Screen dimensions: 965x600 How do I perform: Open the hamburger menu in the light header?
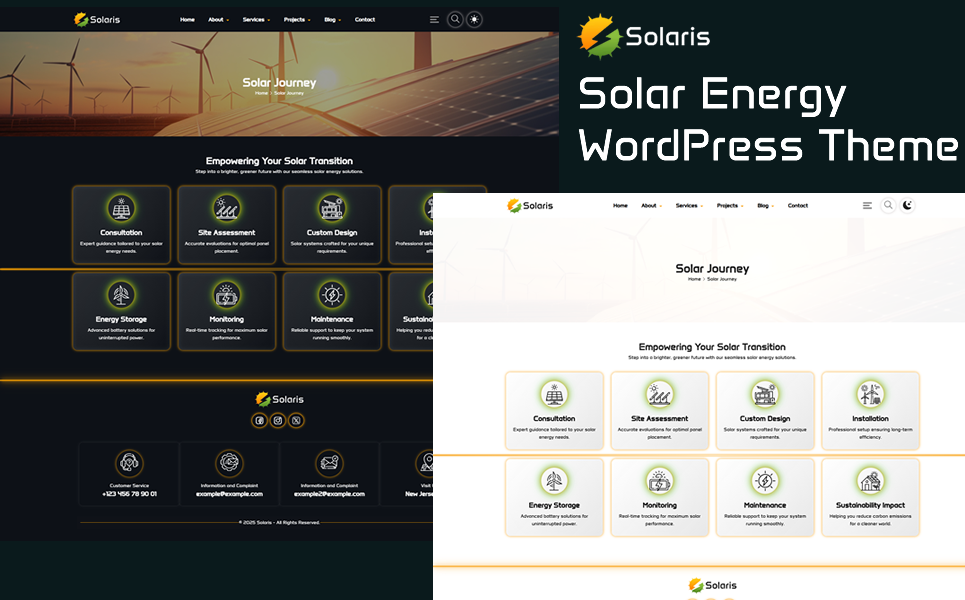click(867, 205)
